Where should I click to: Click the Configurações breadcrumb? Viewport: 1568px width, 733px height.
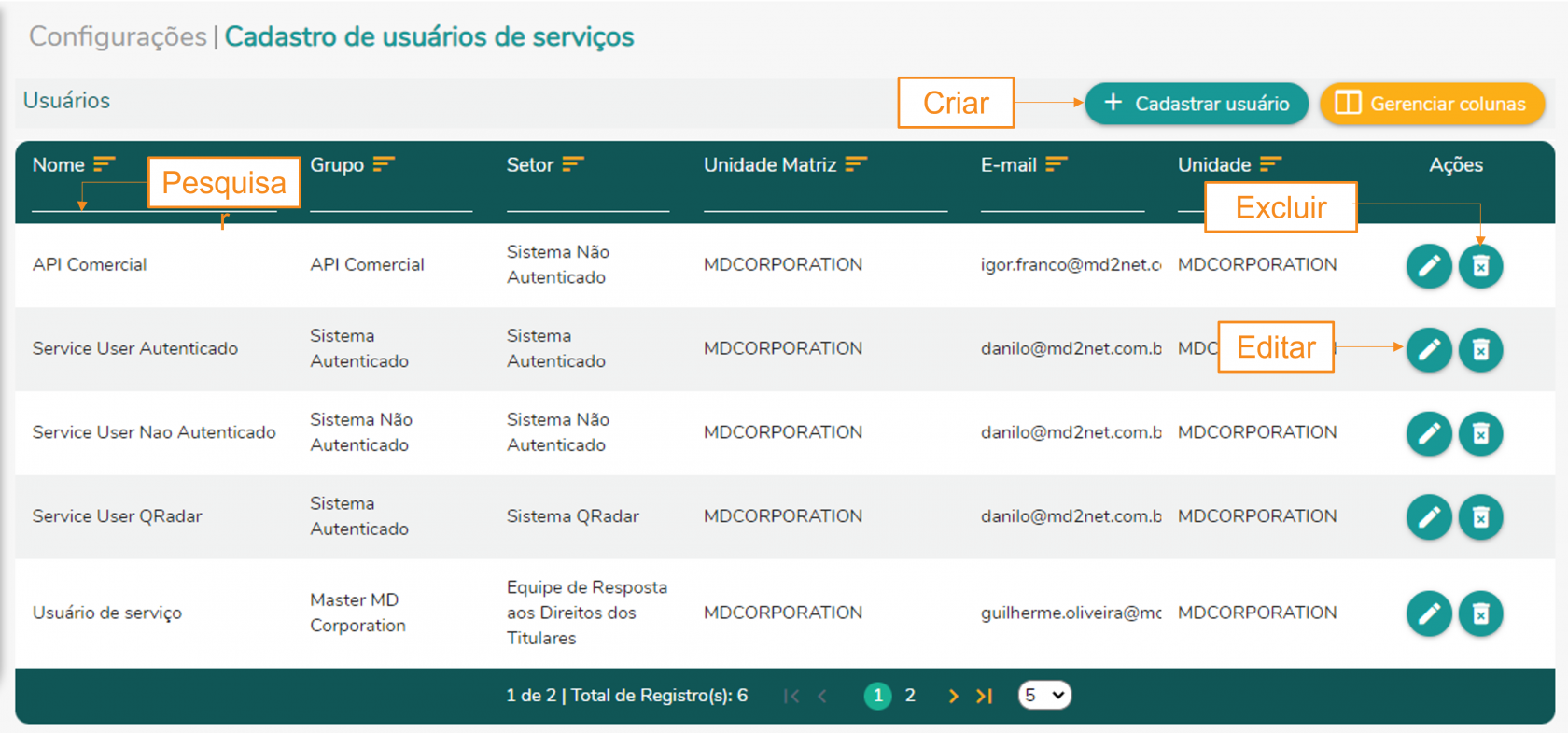pos(118,36)
